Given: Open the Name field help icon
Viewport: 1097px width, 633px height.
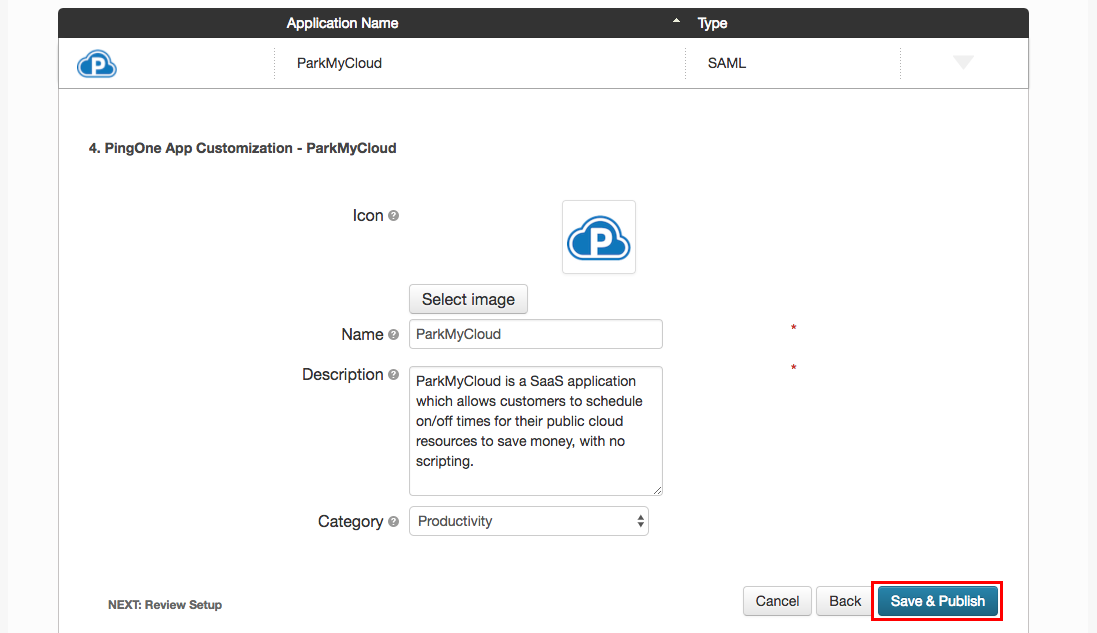Looking at the screenshot, I should coord(394,334).
